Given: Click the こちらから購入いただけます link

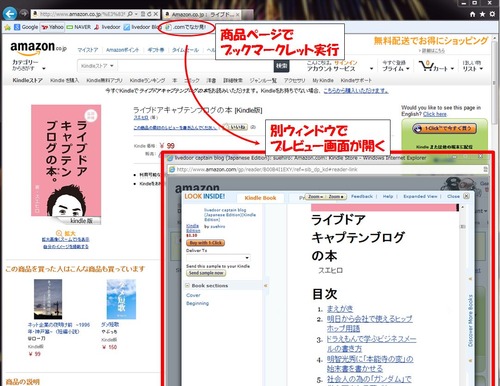Looking at the screenshot, I should tap(356, 91).
